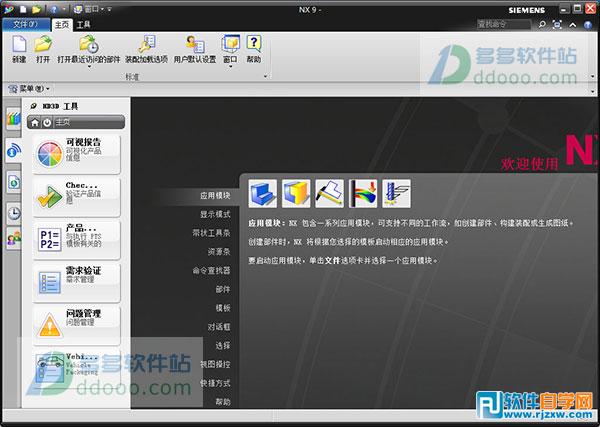
Task: Select 命令查找器 in welcome list
Action: point(211,271)
